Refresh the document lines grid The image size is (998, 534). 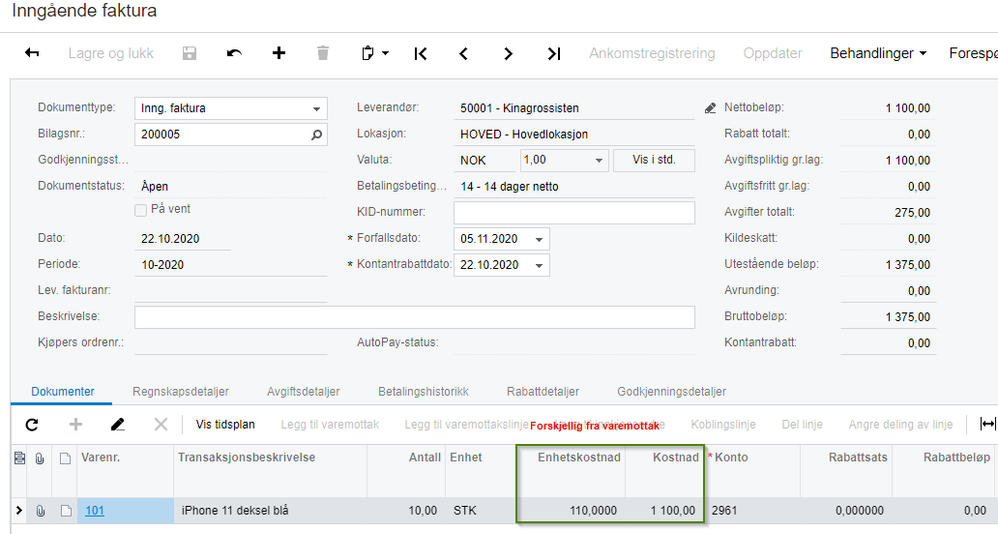coord(32,424)
